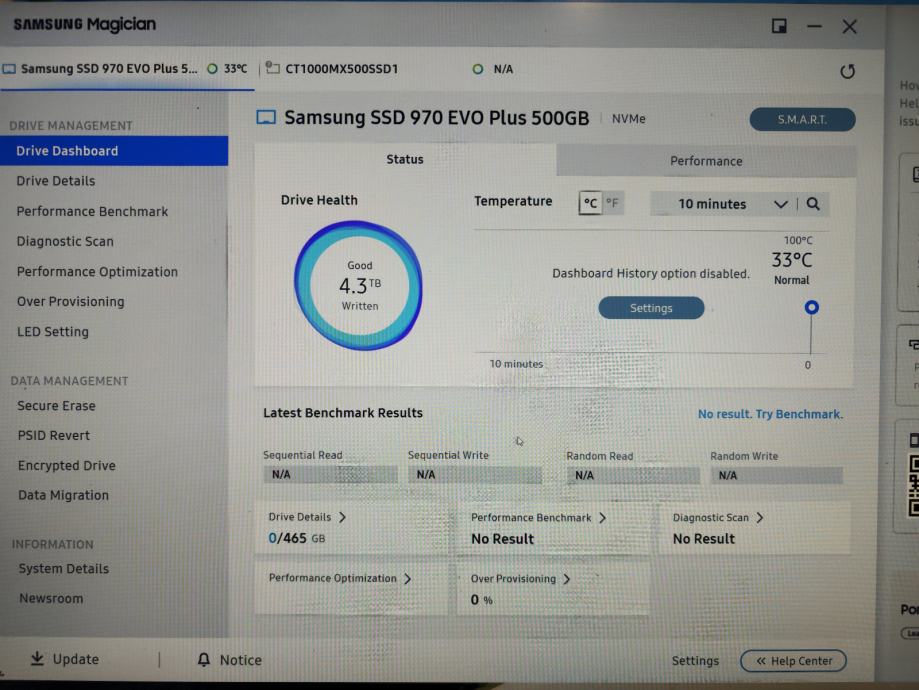Open LED Setting in sidebar

click(x=53, y=332)
